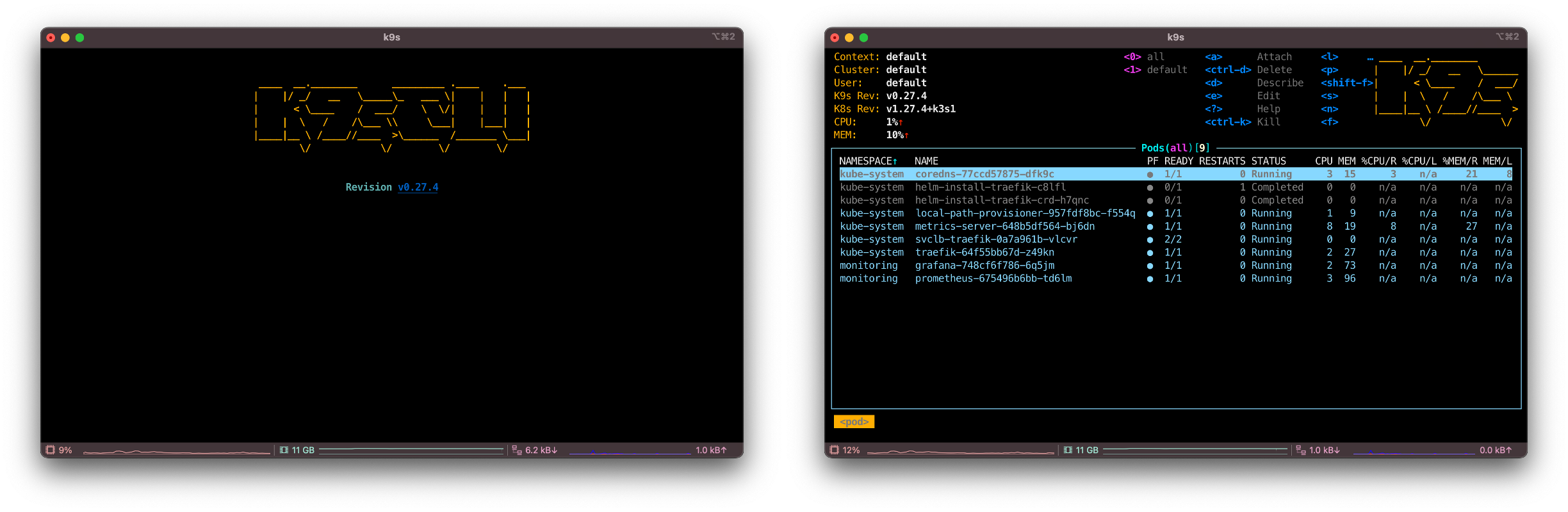The width and height of the screenshot is (1568, 512).
Task: Click port-forward dot on coredns pod row
Action: pyautogui.click(x=1150, y=175)
